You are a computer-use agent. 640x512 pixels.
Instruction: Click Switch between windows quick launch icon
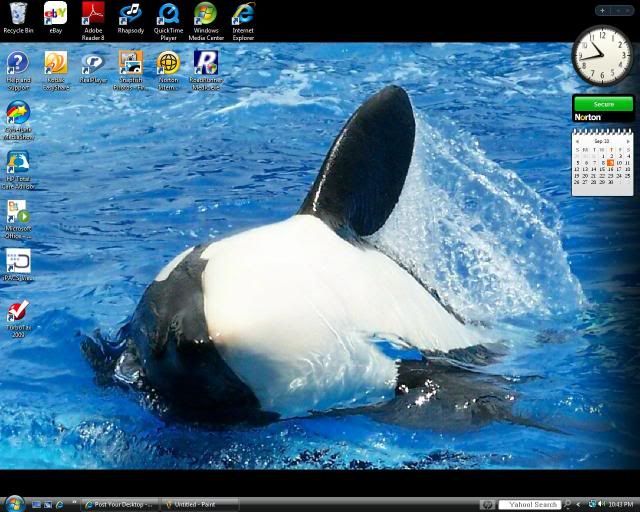(x=48, y=505)
